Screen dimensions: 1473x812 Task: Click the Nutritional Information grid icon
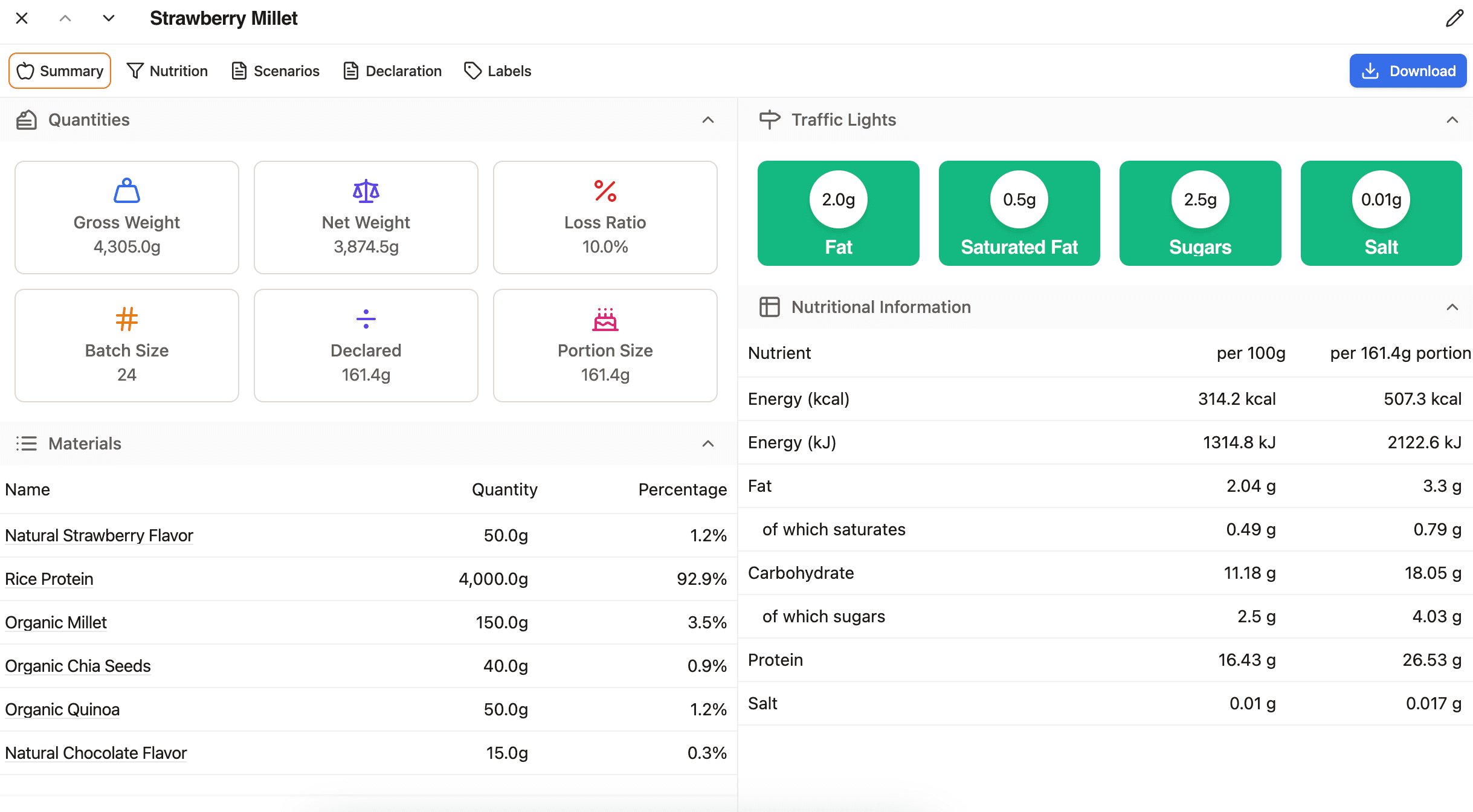coord(770,307)
